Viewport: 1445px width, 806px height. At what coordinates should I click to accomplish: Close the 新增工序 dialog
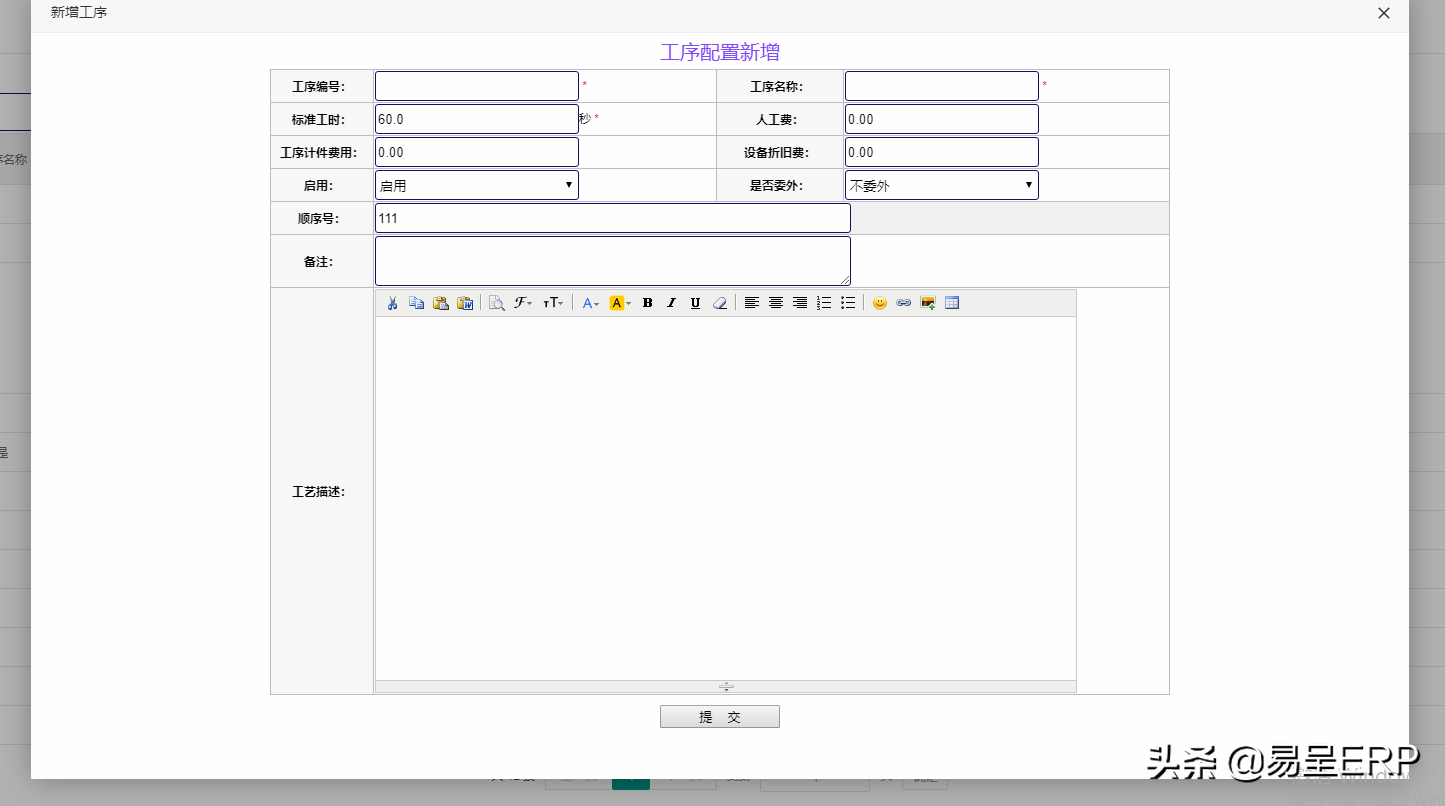pos(1384,13)
